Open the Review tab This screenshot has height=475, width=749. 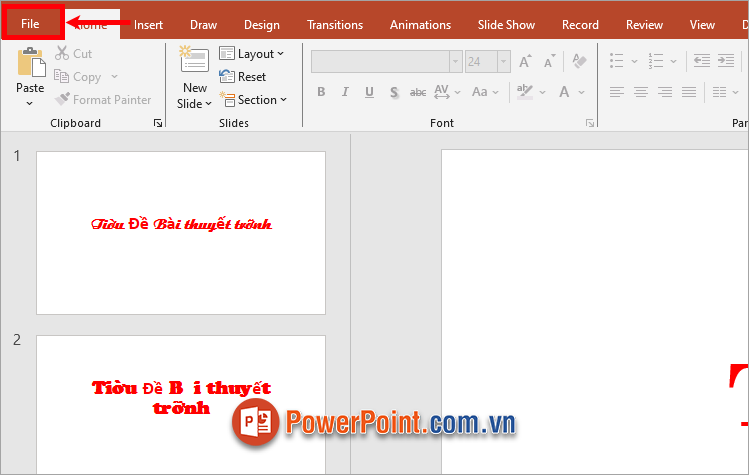point(644,25)
